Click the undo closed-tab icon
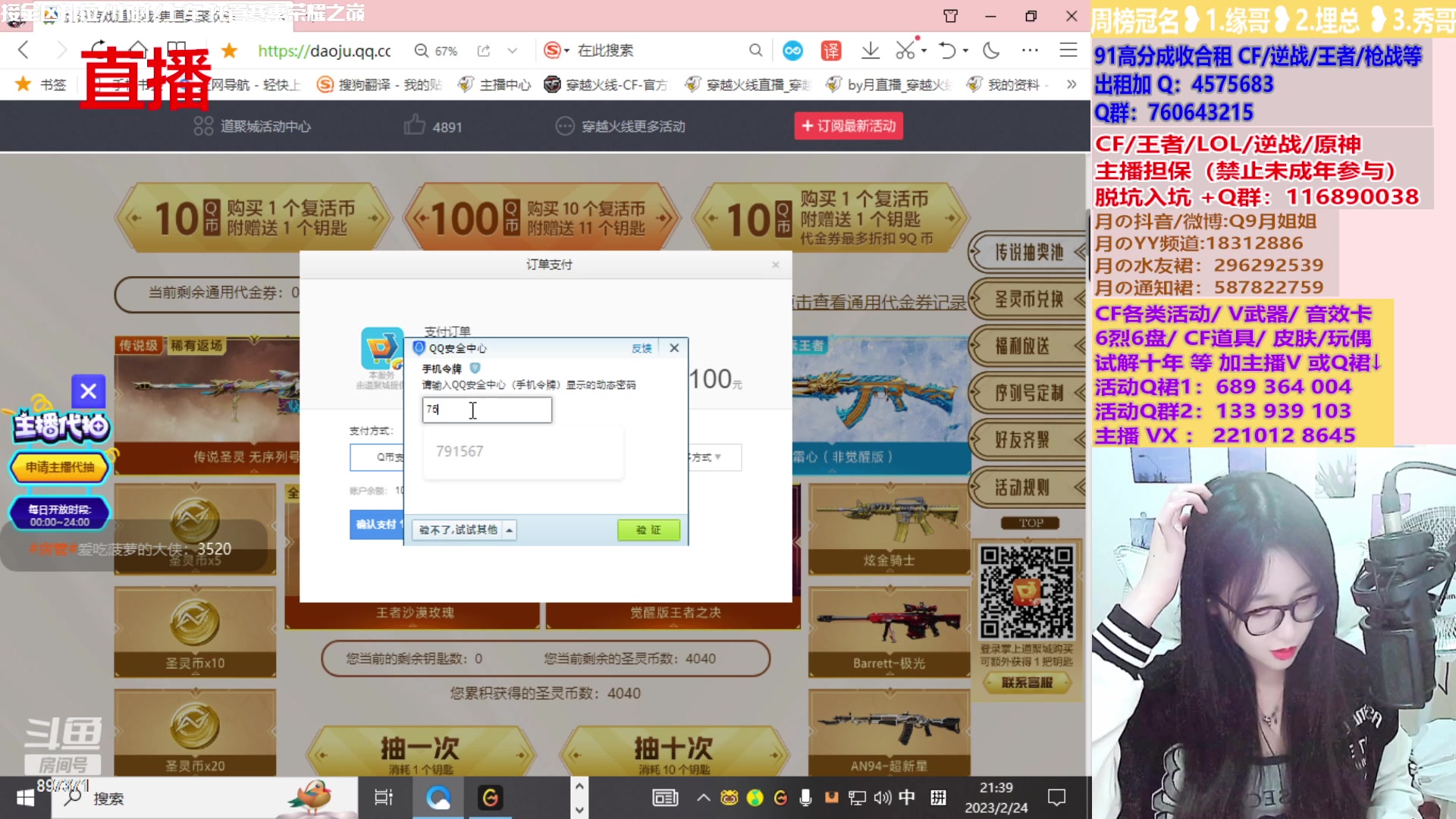Screen dimensions: 1456x819 [947, 51]
